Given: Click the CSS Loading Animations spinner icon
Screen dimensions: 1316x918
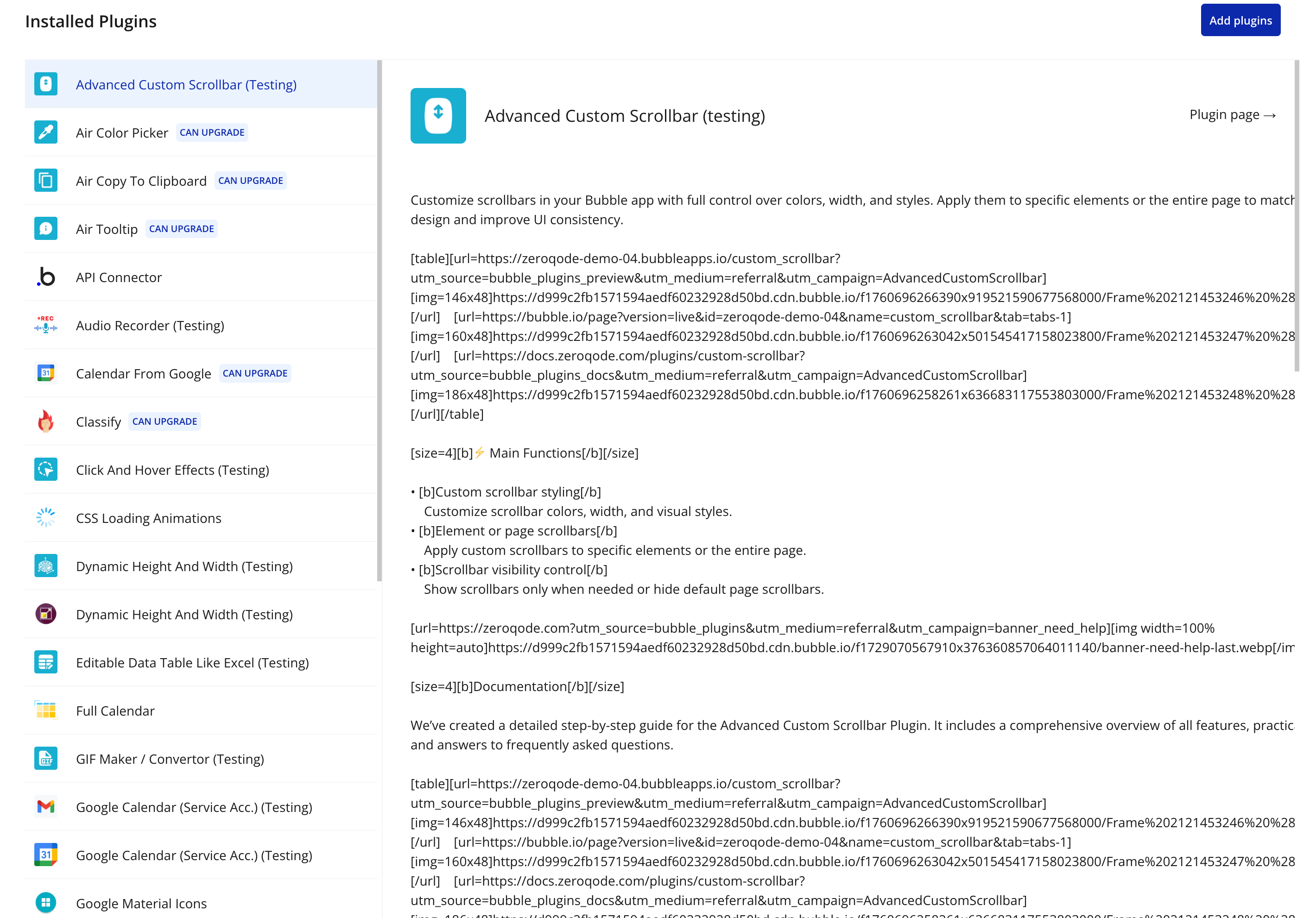Looking at the screenshot, I should tap(45, 517).
